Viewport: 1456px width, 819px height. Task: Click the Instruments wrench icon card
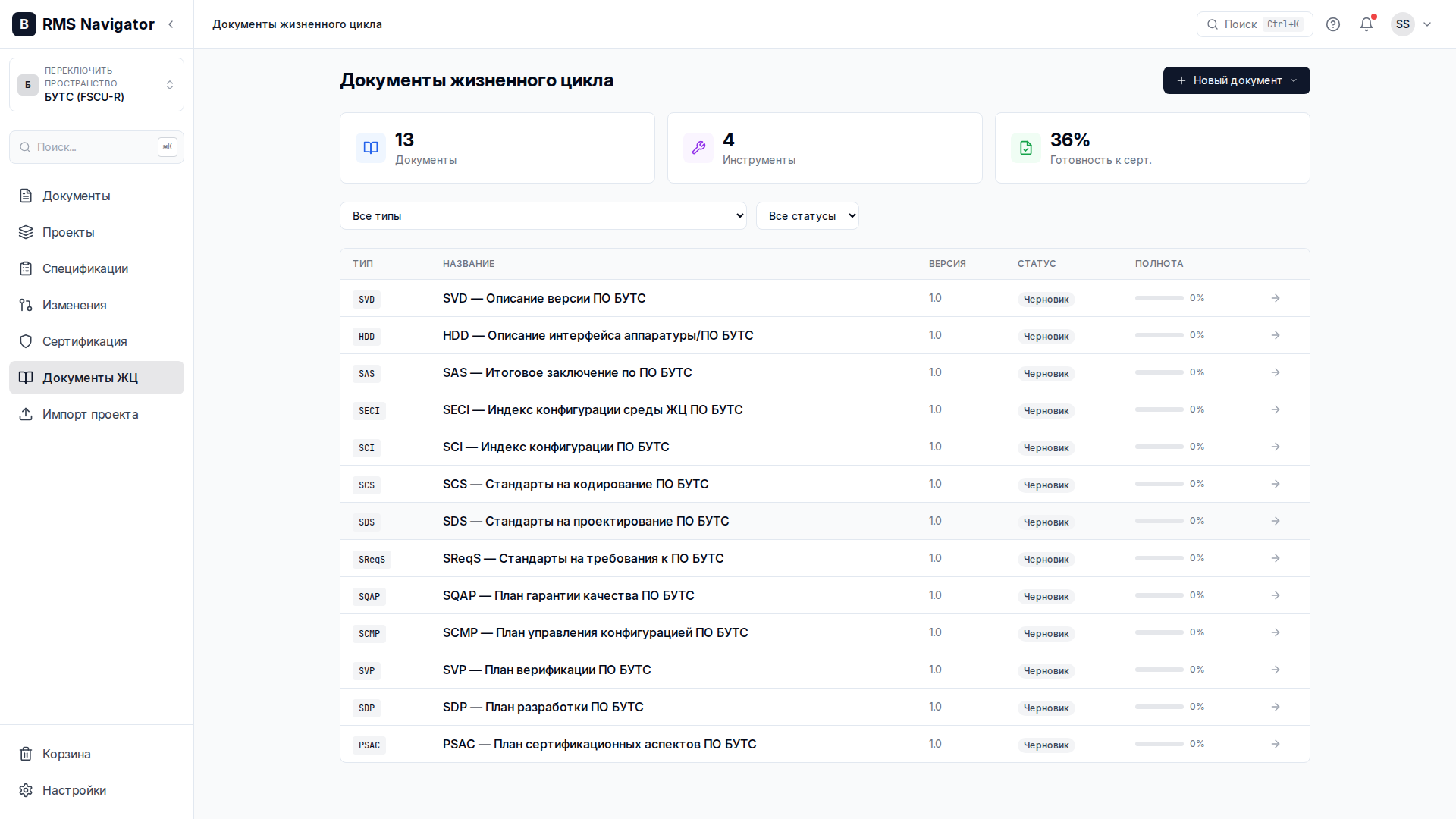click(698, 148)
